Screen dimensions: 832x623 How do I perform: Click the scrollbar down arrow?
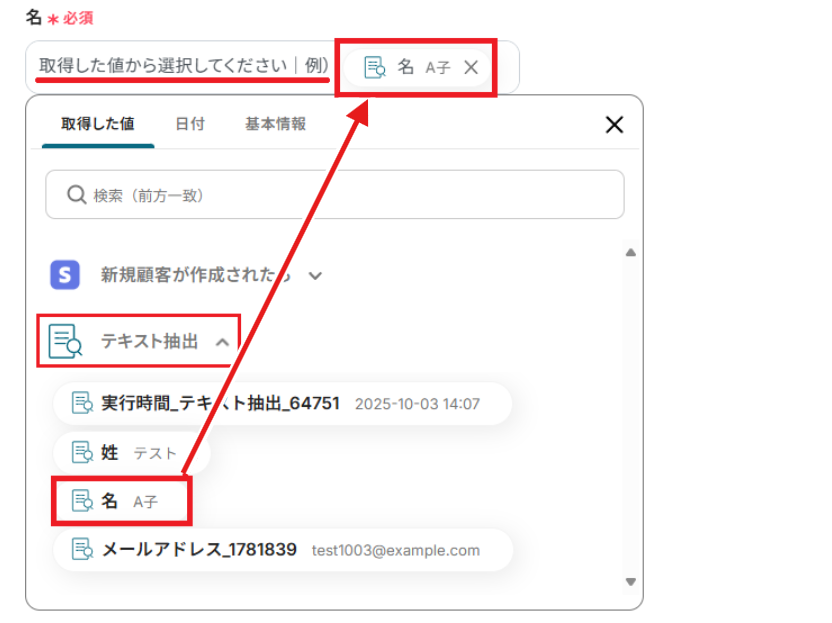[630, 582]
